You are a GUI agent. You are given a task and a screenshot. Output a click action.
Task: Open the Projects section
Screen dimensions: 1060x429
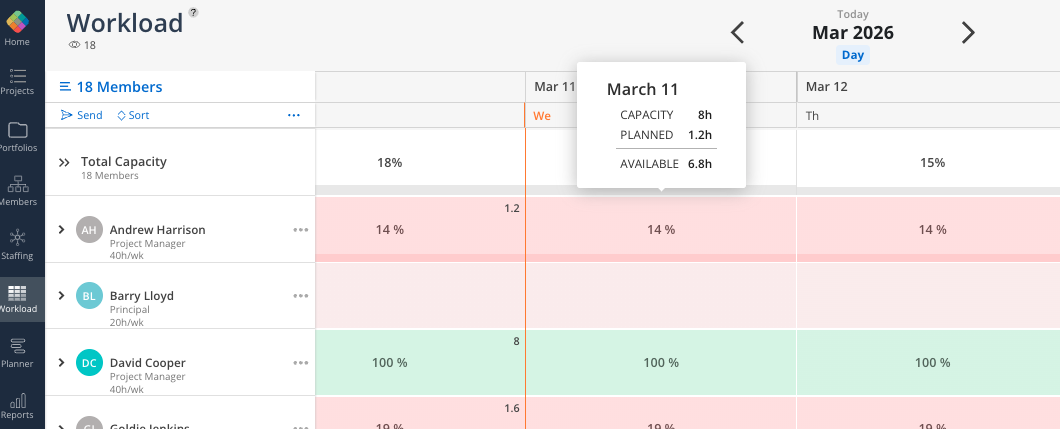click(x=17, y=81)
